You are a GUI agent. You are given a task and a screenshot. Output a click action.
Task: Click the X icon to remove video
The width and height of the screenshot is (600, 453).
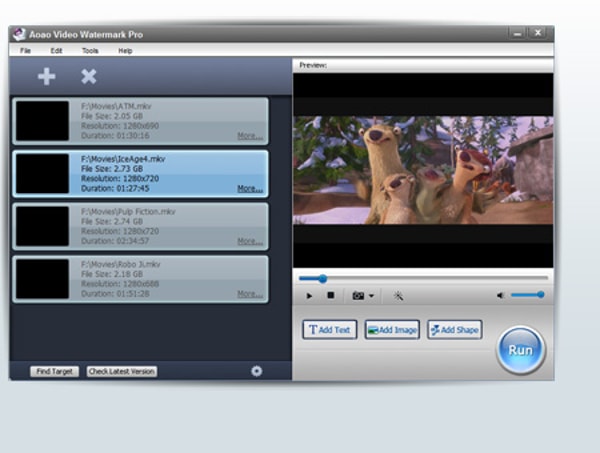[x=89, y=77]
